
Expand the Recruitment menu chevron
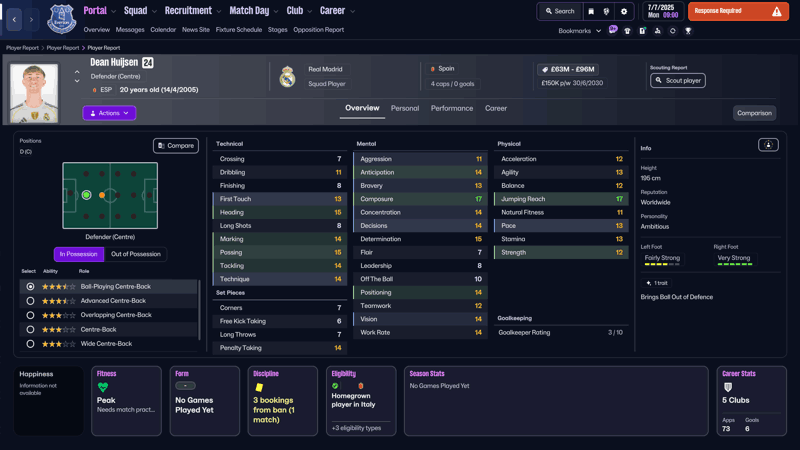pos(219,11)
